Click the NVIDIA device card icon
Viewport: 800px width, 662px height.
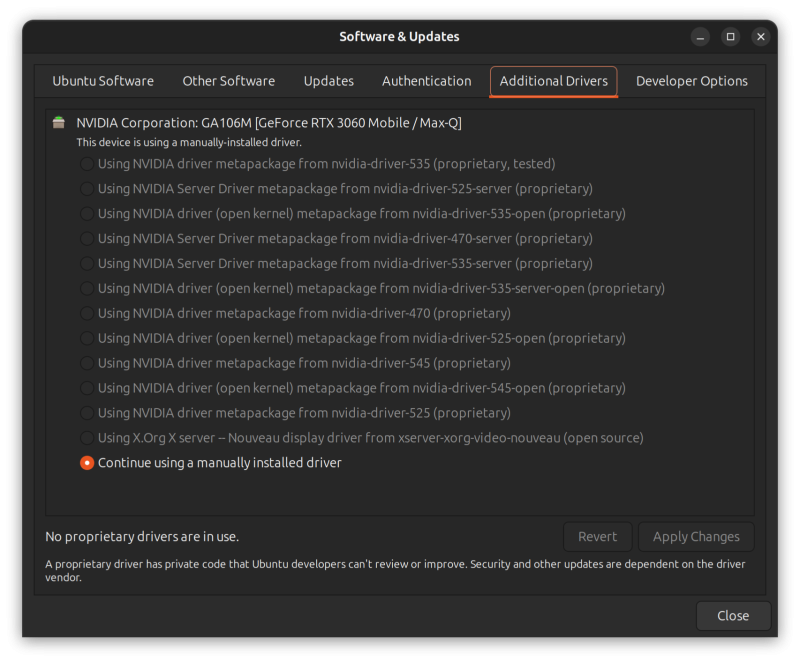[59, 122]
